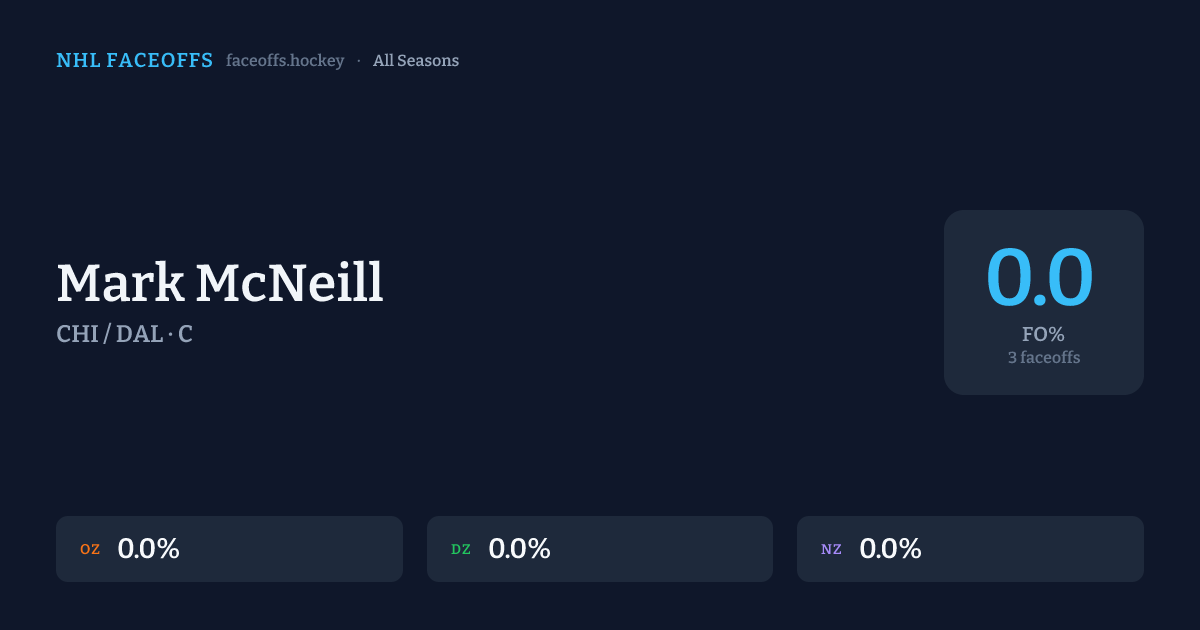Click the 3 faceoffs count text
Screen dimensions: 1200x630
click(x=1043, y=357)
